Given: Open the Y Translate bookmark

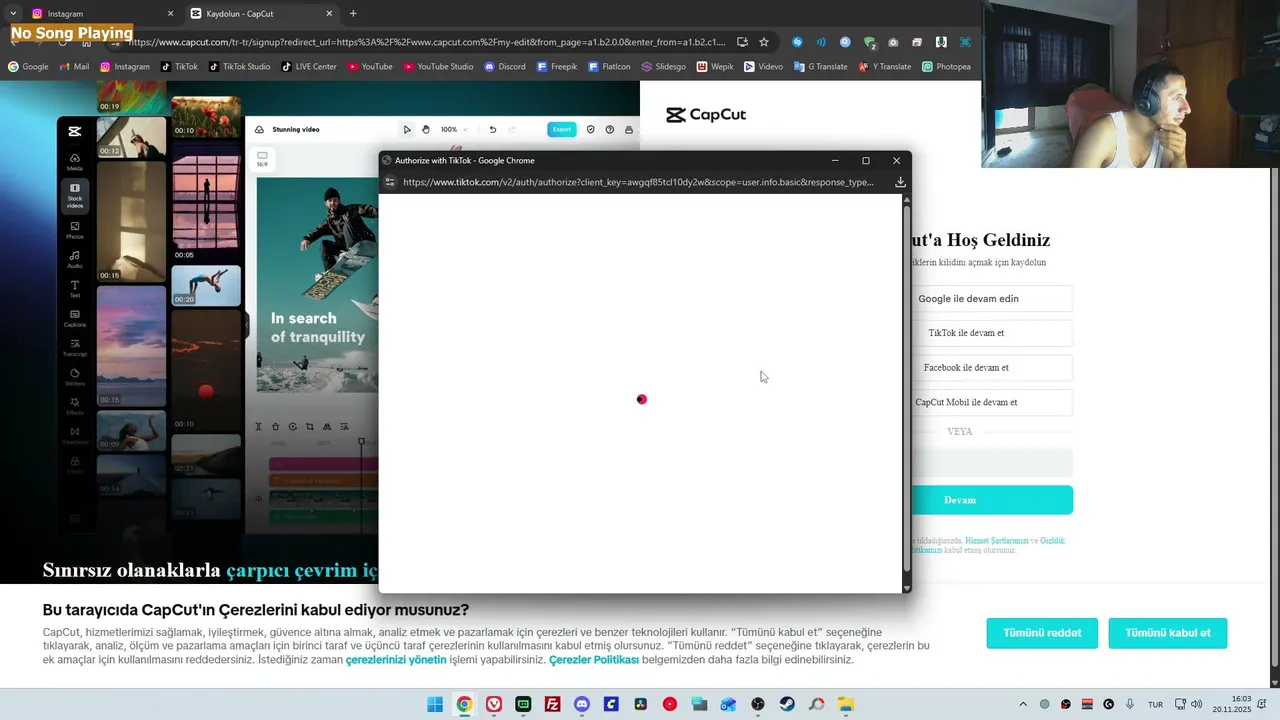Looking at the screenshot, I should [x=884, y=67].
